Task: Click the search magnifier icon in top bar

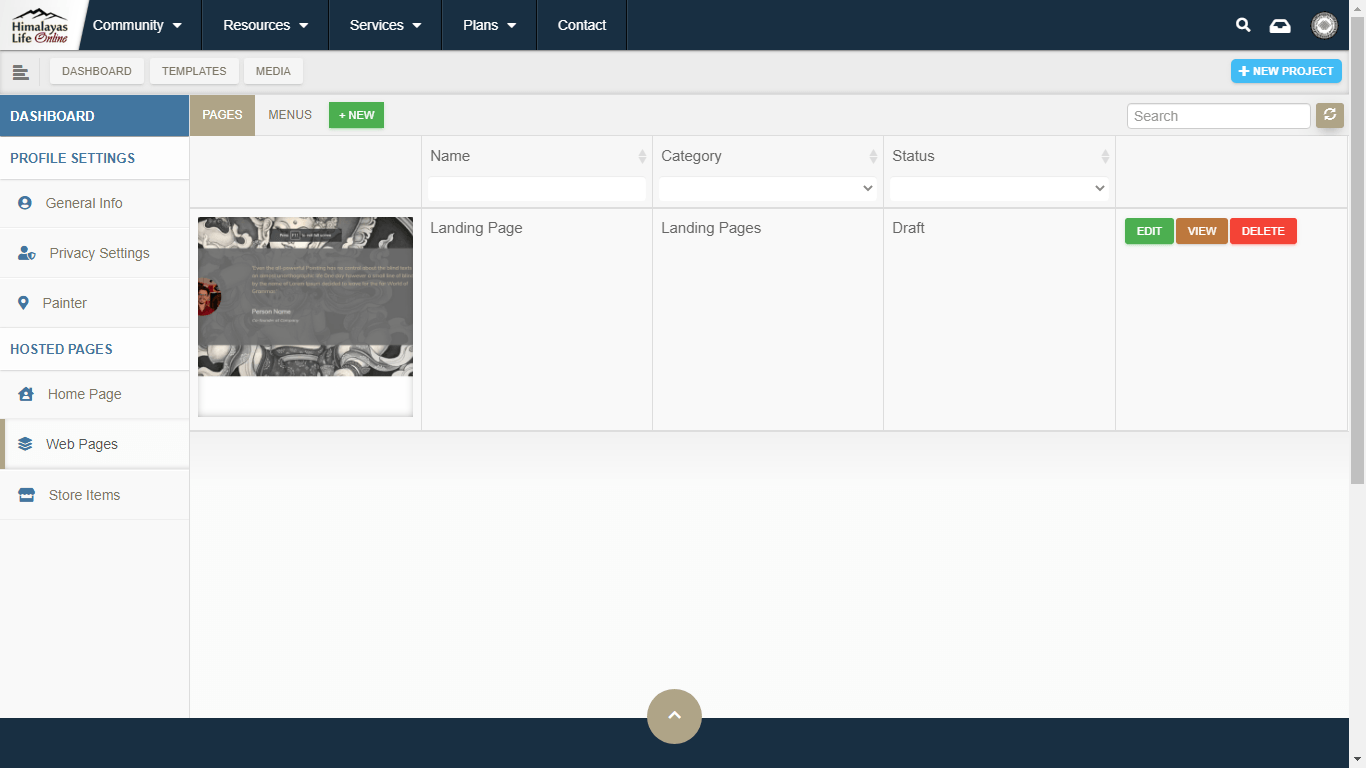Action: pyautogui.click(x=1243, y=25)
